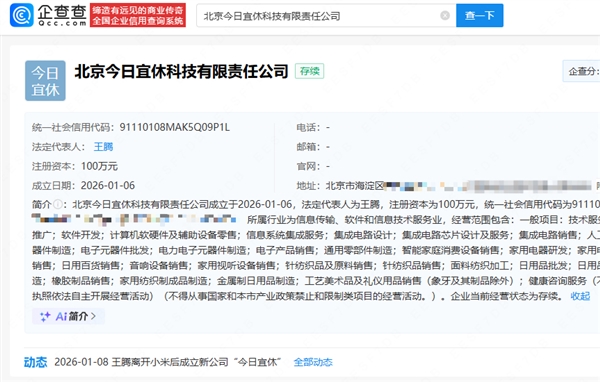Click the address text 北京市海淀区
This screenshot has height=382, width=600.
[x=355, y=186]
